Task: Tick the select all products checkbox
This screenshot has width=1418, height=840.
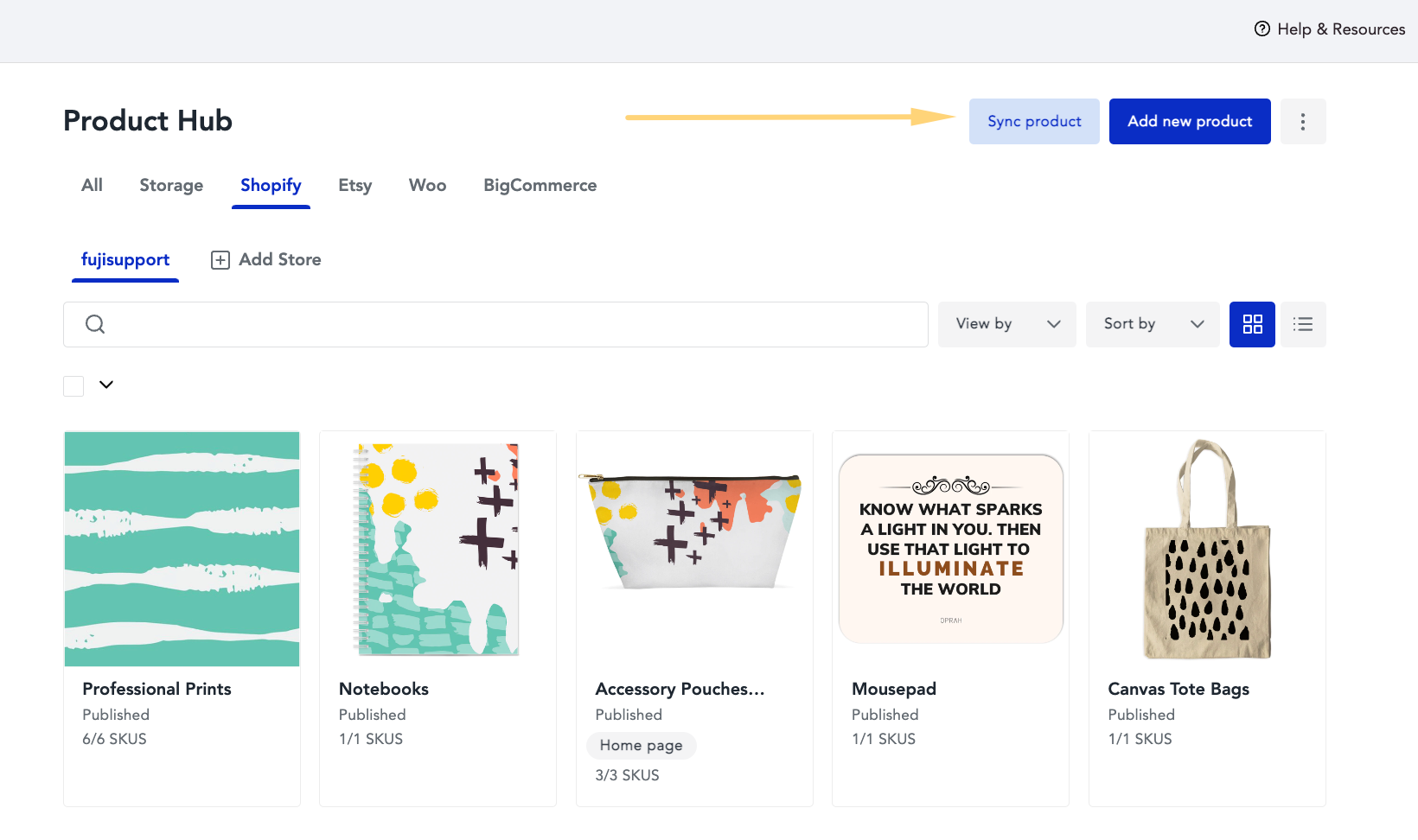Action: click(x=73, y=385)
